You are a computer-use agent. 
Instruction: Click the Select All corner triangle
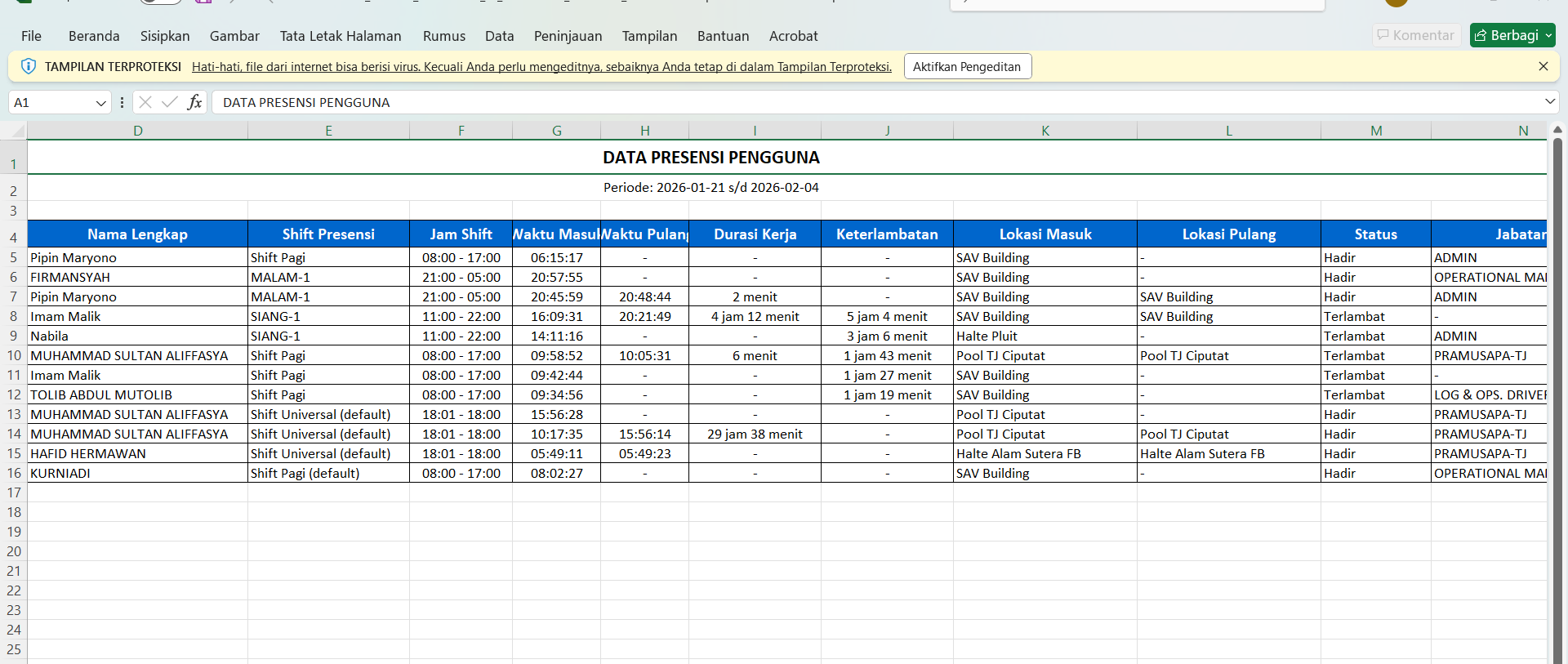[x=16, y=131]
